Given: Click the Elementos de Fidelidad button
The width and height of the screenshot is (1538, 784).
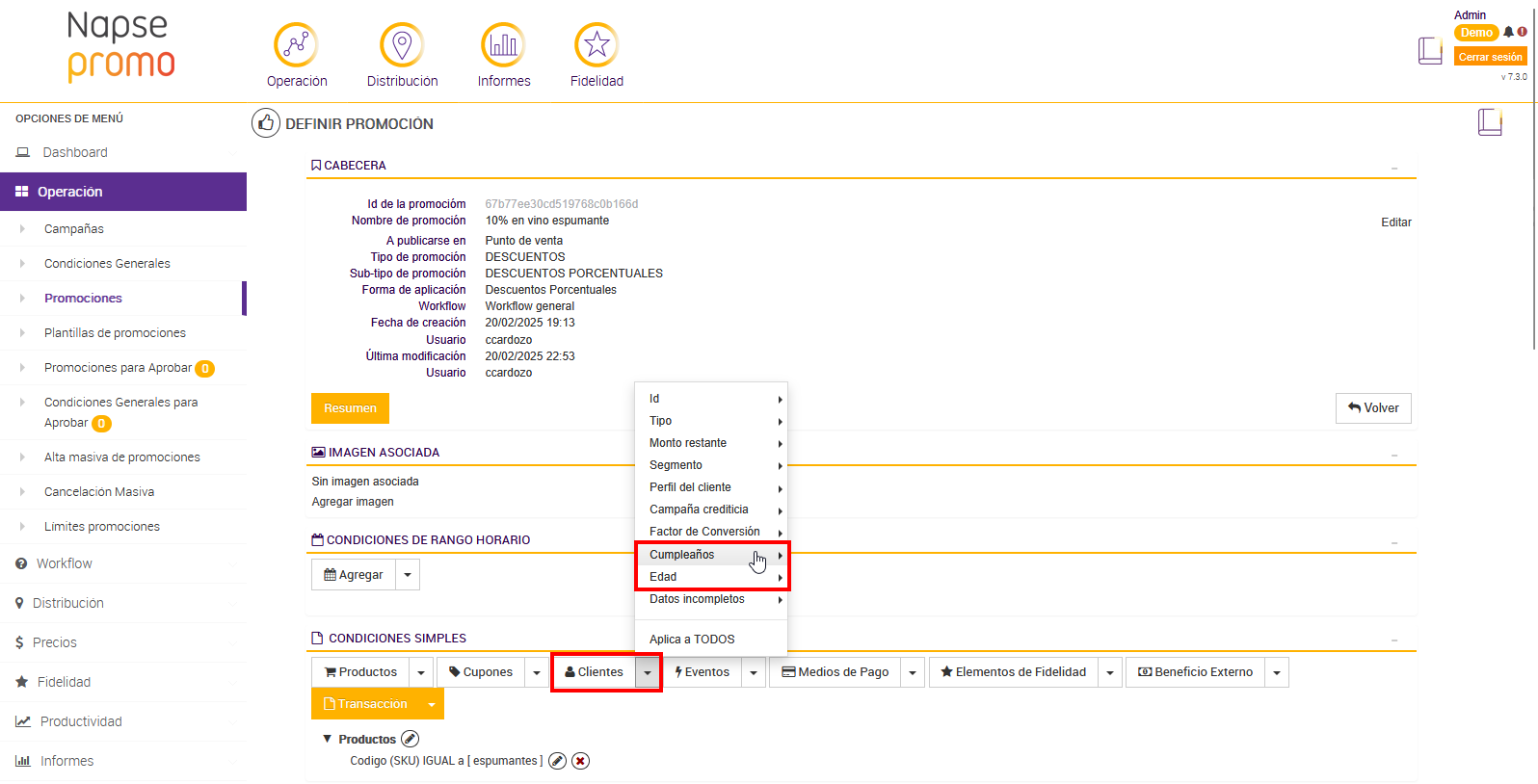Looking at the screenshot, I should [1014, 672].
